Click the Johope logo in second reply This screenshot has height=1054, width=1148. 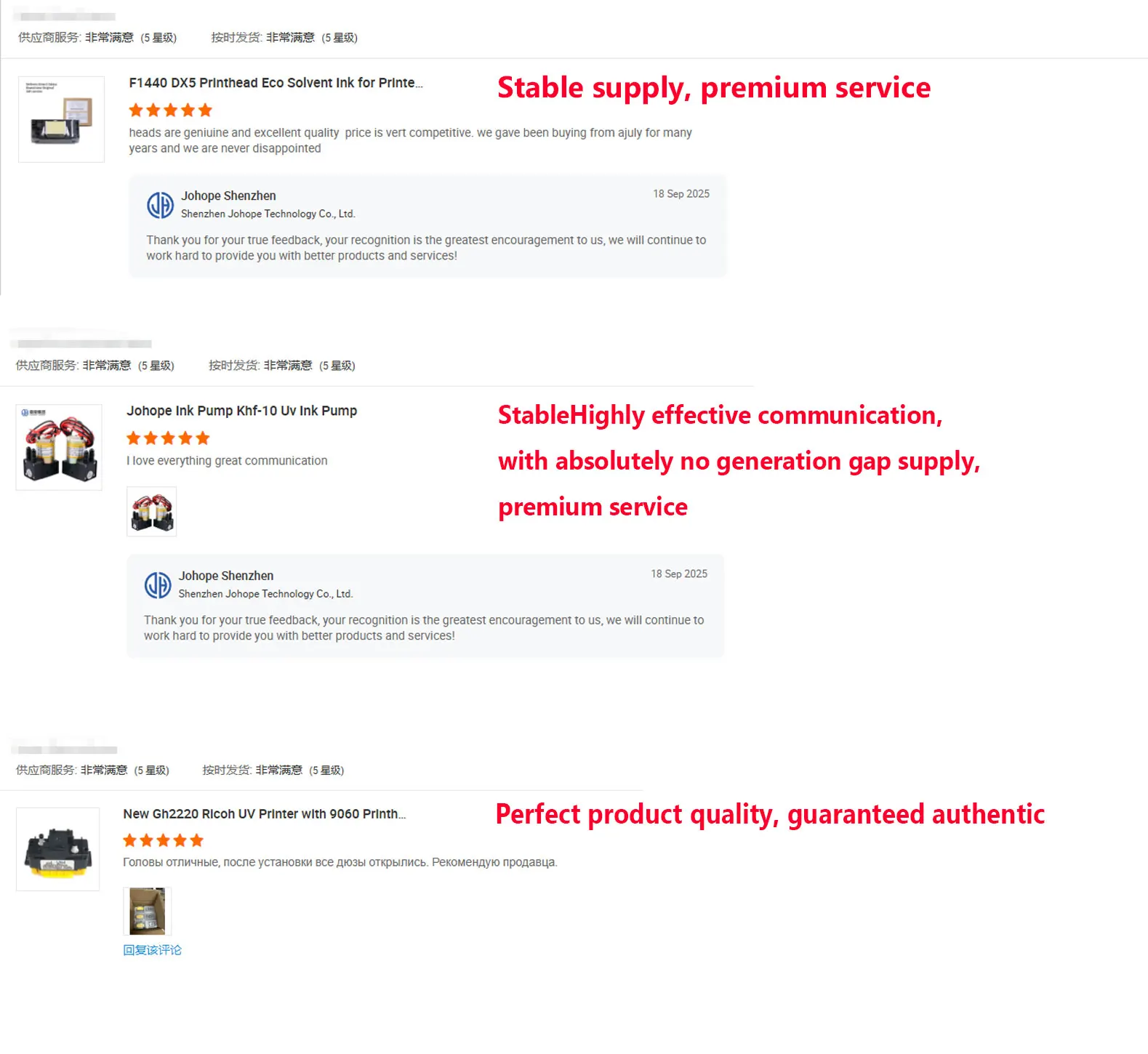pyautogui.click(x=158, y=585)
